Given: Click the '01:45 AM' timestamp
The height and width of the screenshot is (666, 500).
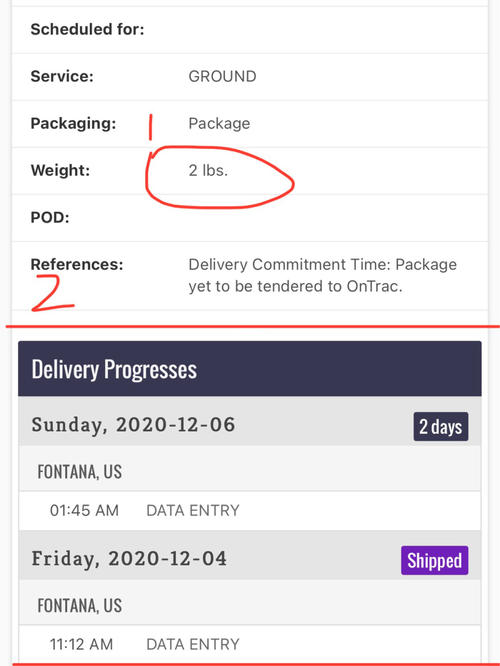Looking at the screenshot, I should pyautogui.click(x=84, y=511).
